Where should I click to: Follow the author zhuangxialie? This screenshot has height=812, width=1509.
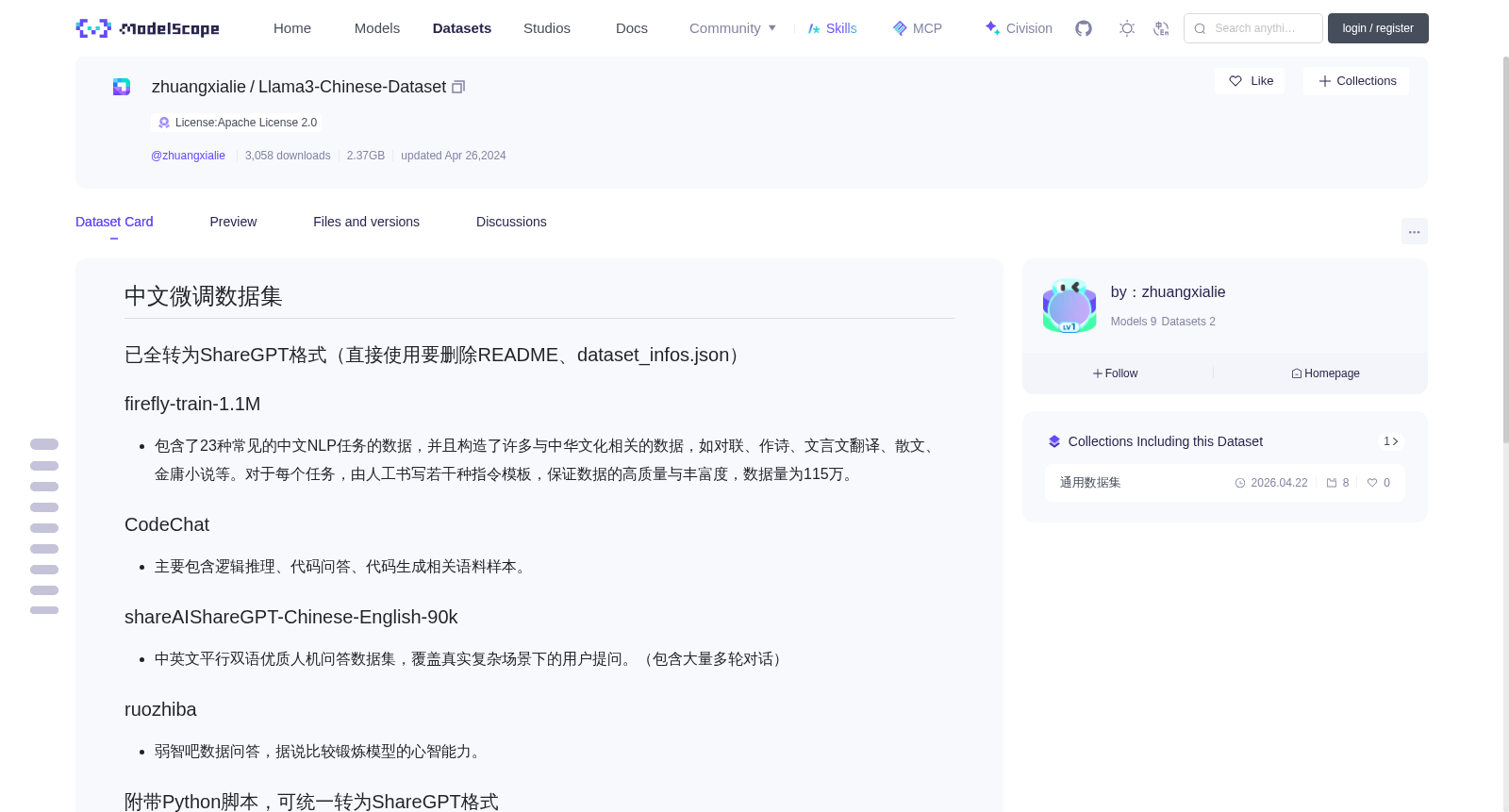coord(1116,373)
